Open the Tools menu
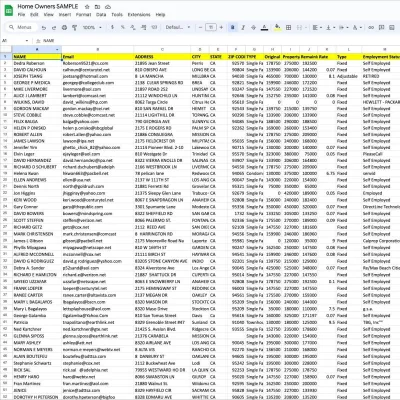 coord(117,15)
